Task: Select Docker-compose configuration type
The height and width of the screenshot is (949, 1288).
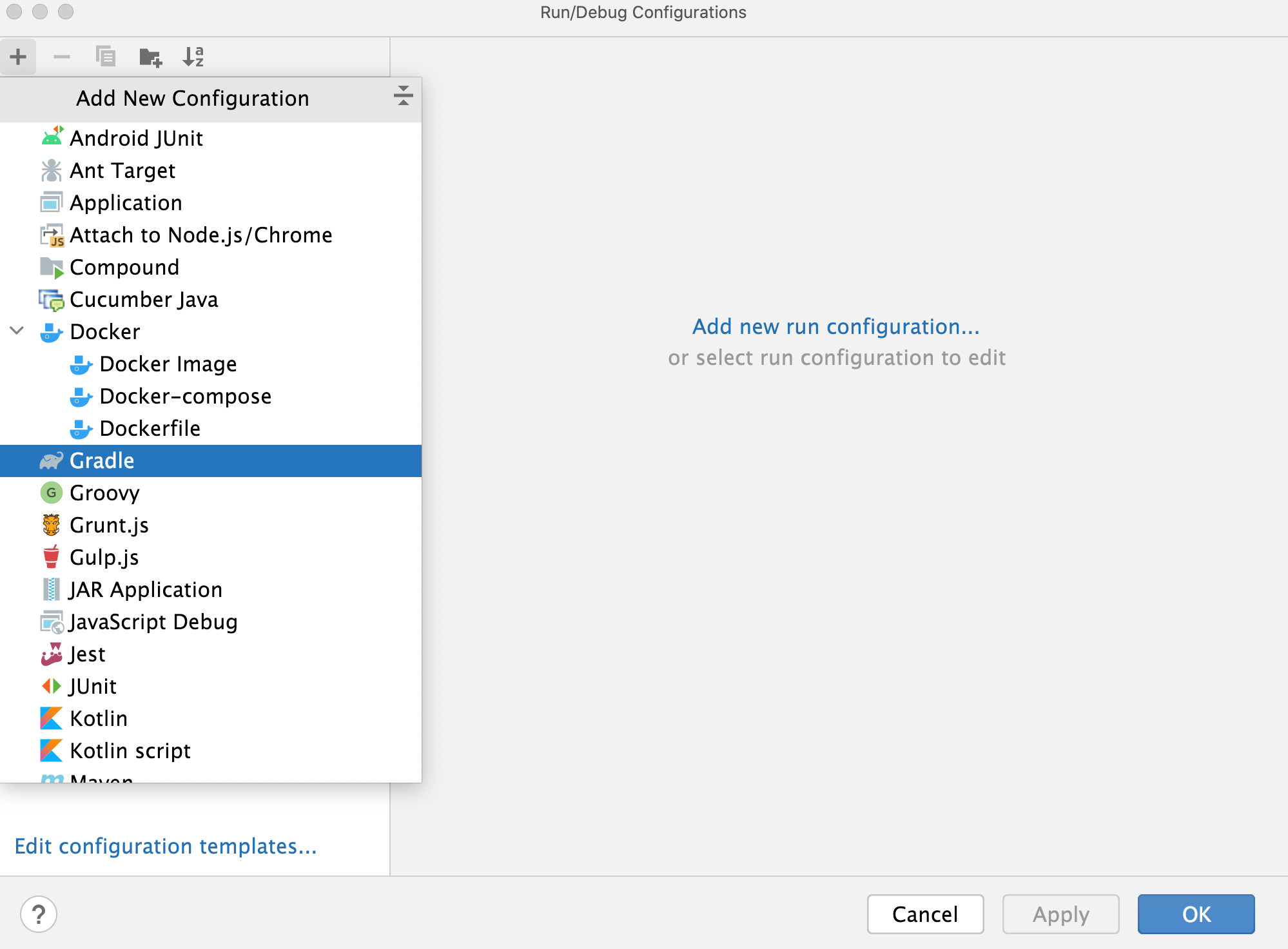Action: [x=186, y=396]
